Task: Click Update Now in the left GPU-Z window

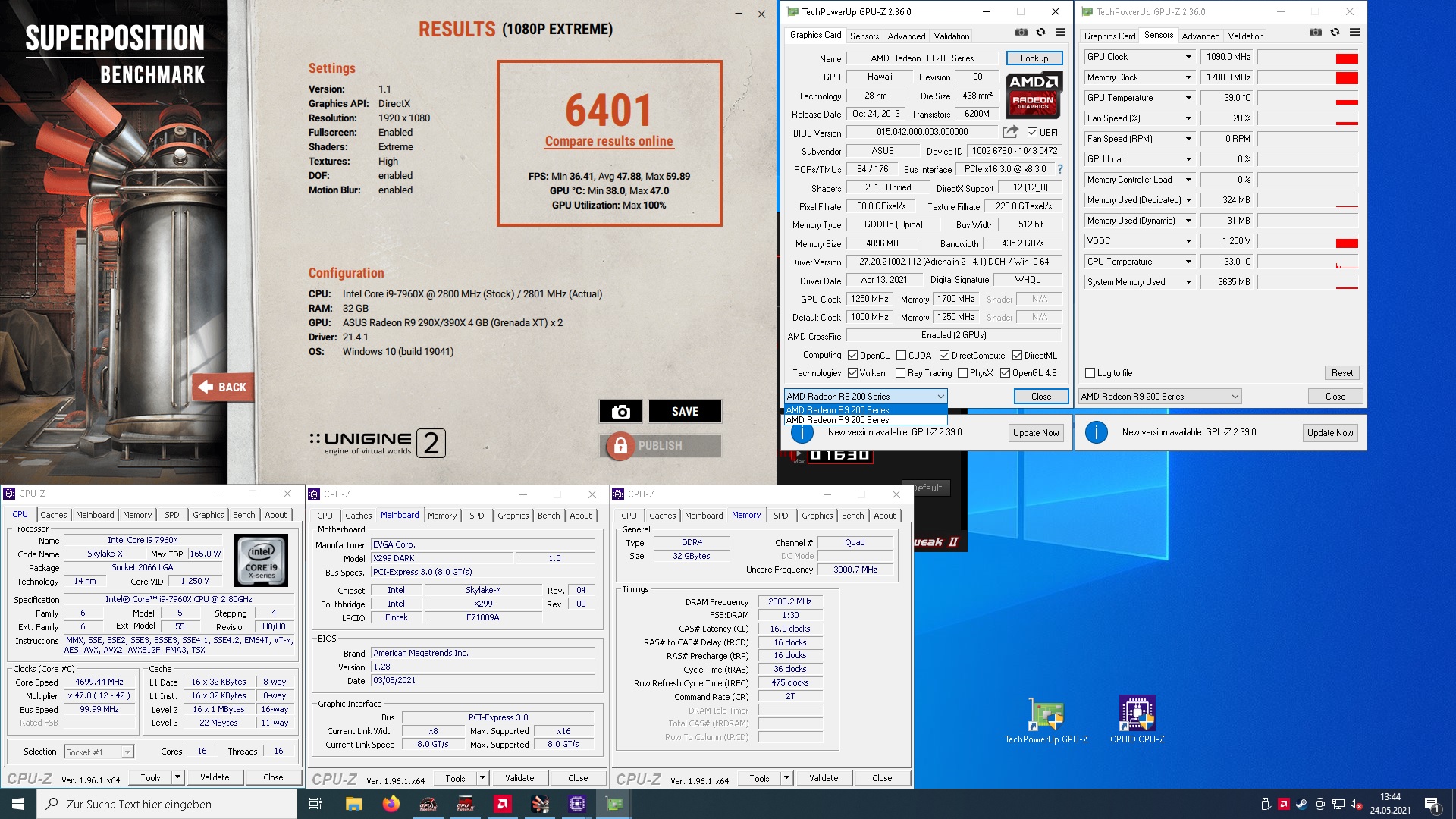Action: [x=1036, y=433]
